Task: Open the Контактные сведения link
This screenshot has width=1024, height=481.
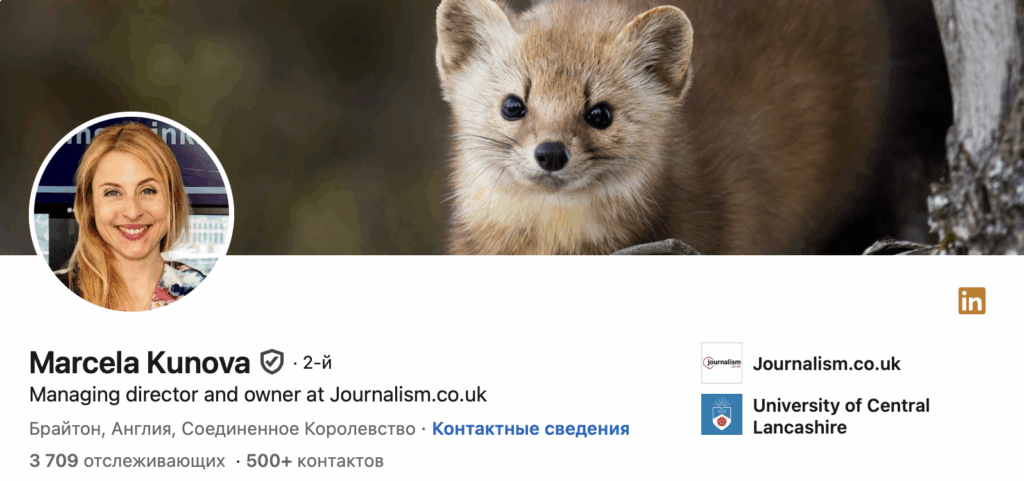Action: coord(530,429)
